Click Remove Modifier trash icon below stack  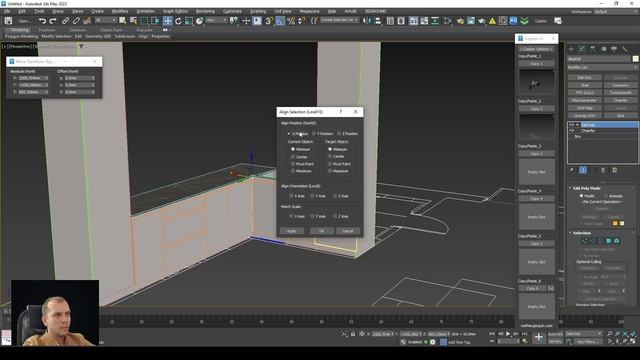pos(603,170)
